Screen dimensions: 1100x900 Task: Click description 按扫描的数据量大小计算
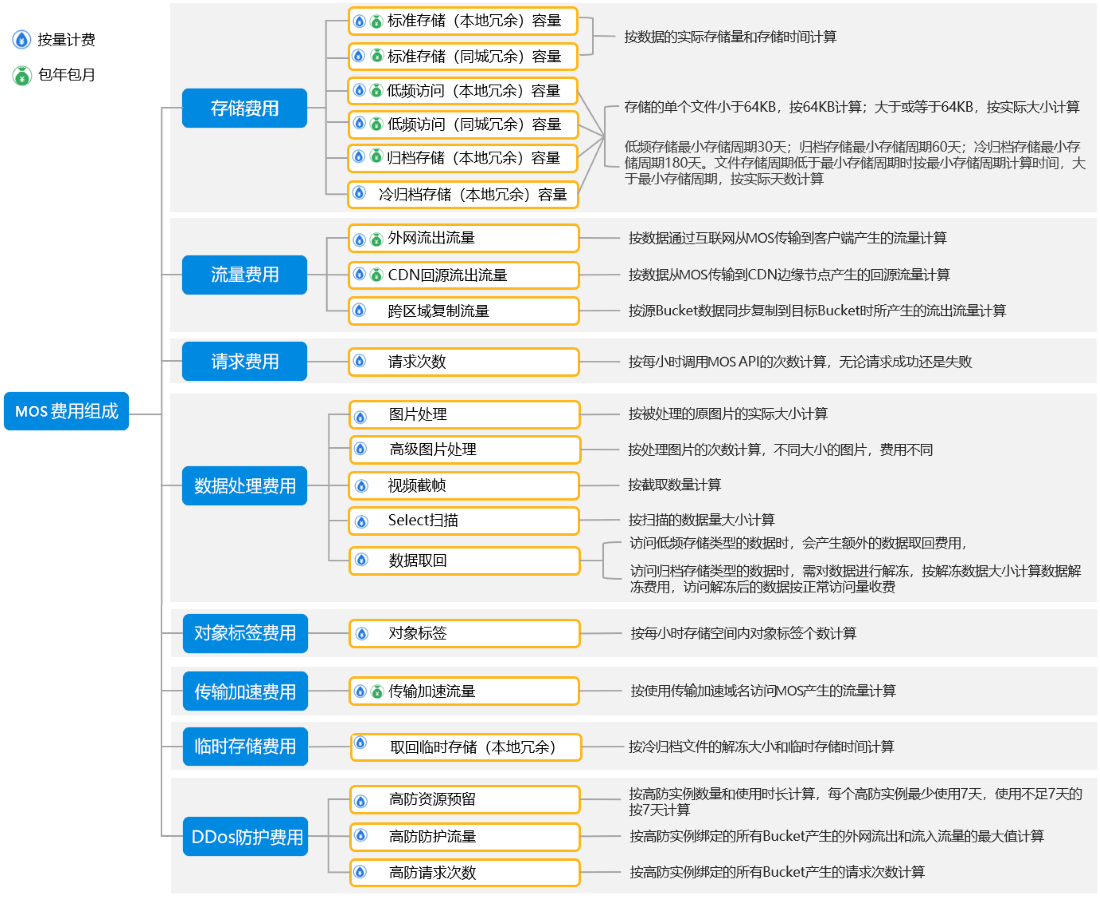(702, 520)
